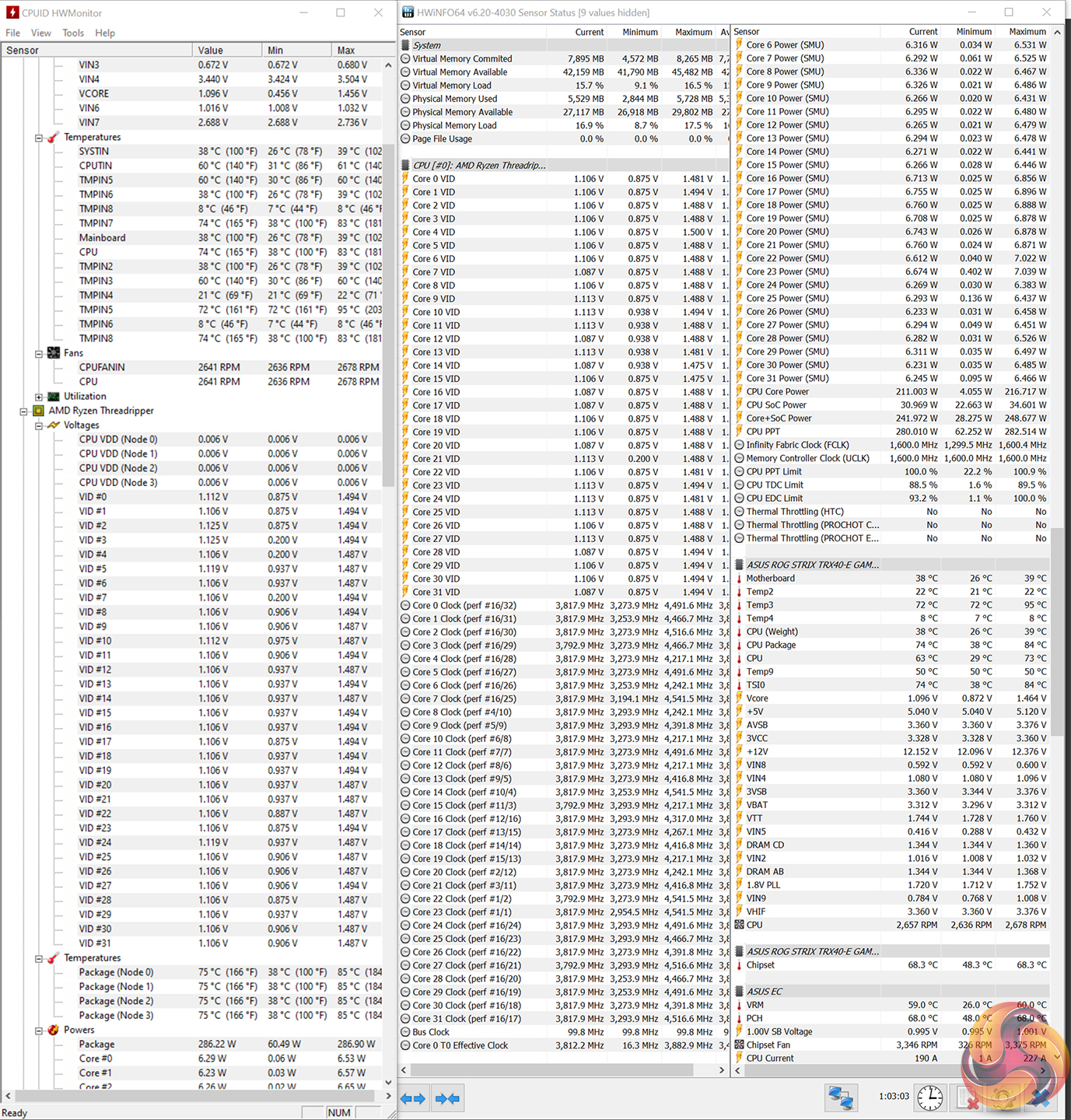The height and width of the screenshot is (1120, 1071).
Task: Click the expand-columns arrows button in HWiNFO
Action: [413, 1098]
